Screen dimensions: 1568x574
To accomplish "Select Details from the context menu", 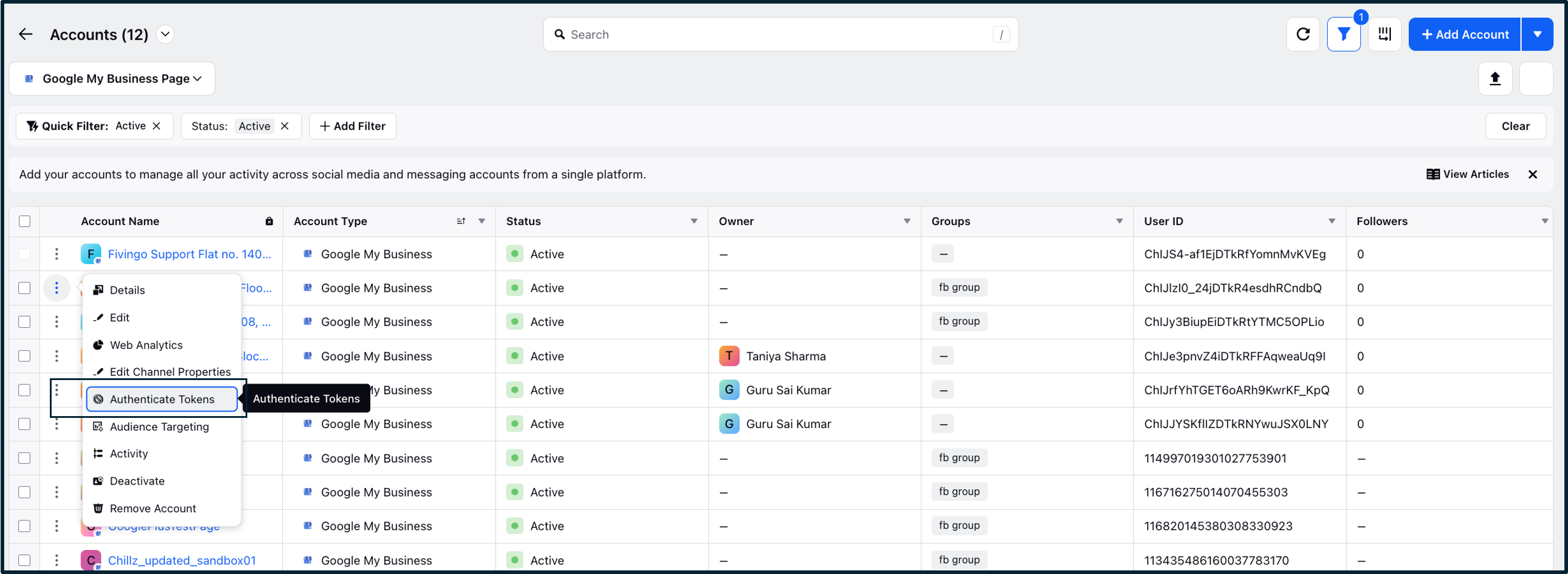I will click(x=162, y=291).
